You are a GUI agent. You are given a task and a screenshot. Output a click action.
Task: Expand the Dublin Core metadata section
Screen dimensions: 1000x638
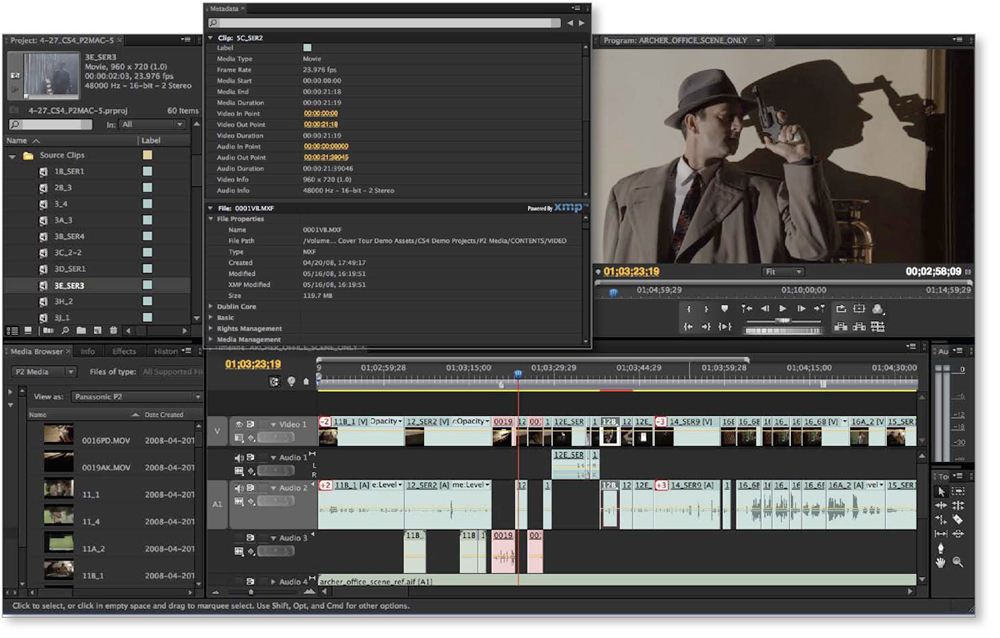coord(211,306)
